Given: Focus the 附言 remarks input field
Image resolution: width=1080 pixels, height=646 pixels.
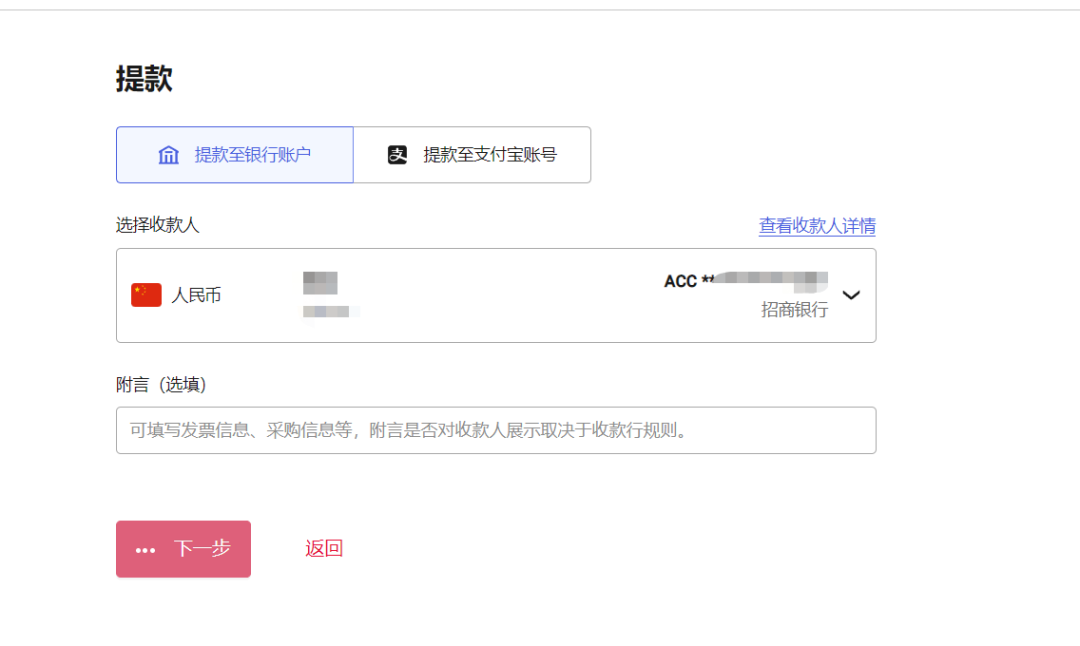Looking at the screenshot, I should coord(496,430).
